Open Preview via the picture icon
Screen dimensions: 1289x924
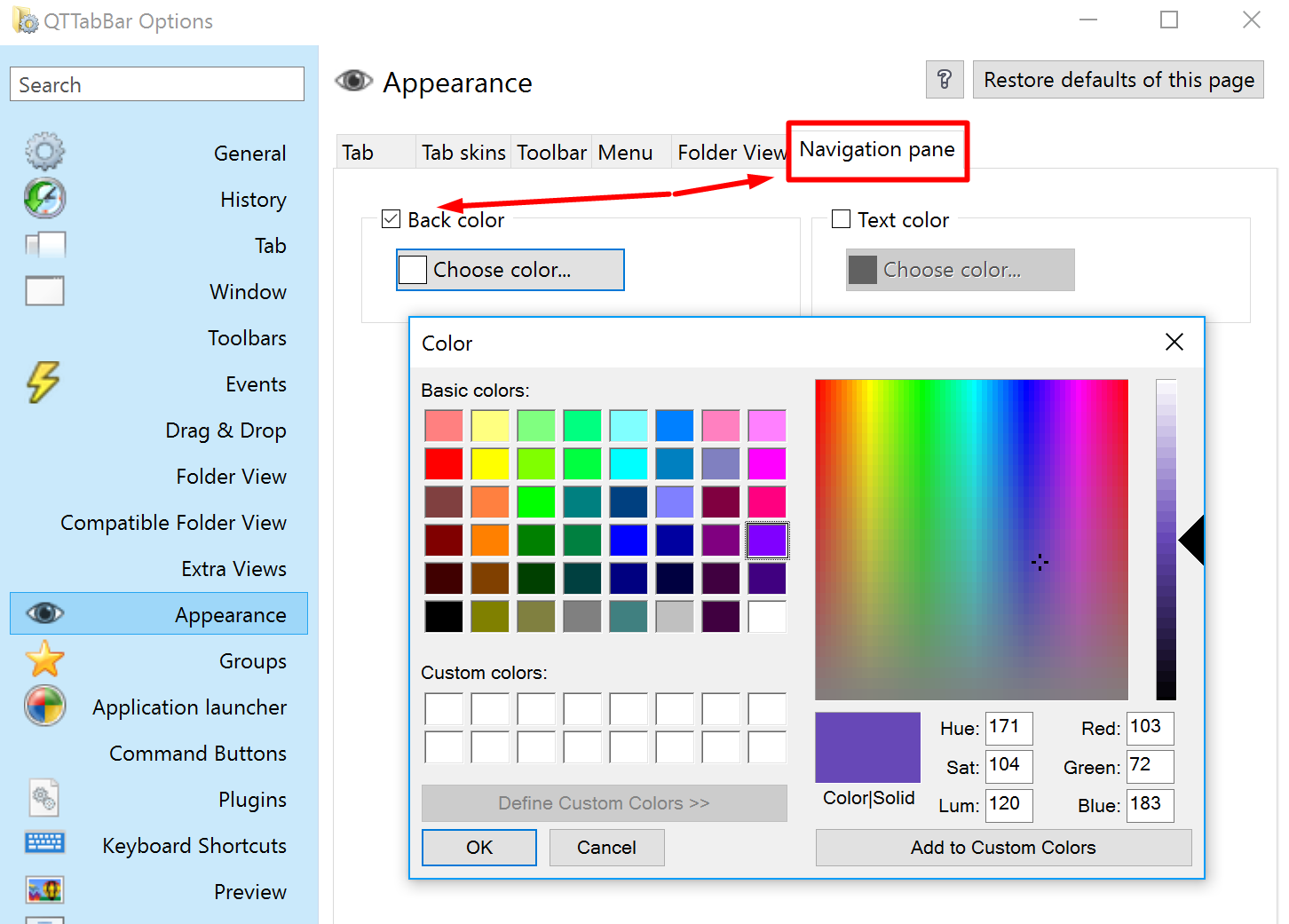click(44, 888)
